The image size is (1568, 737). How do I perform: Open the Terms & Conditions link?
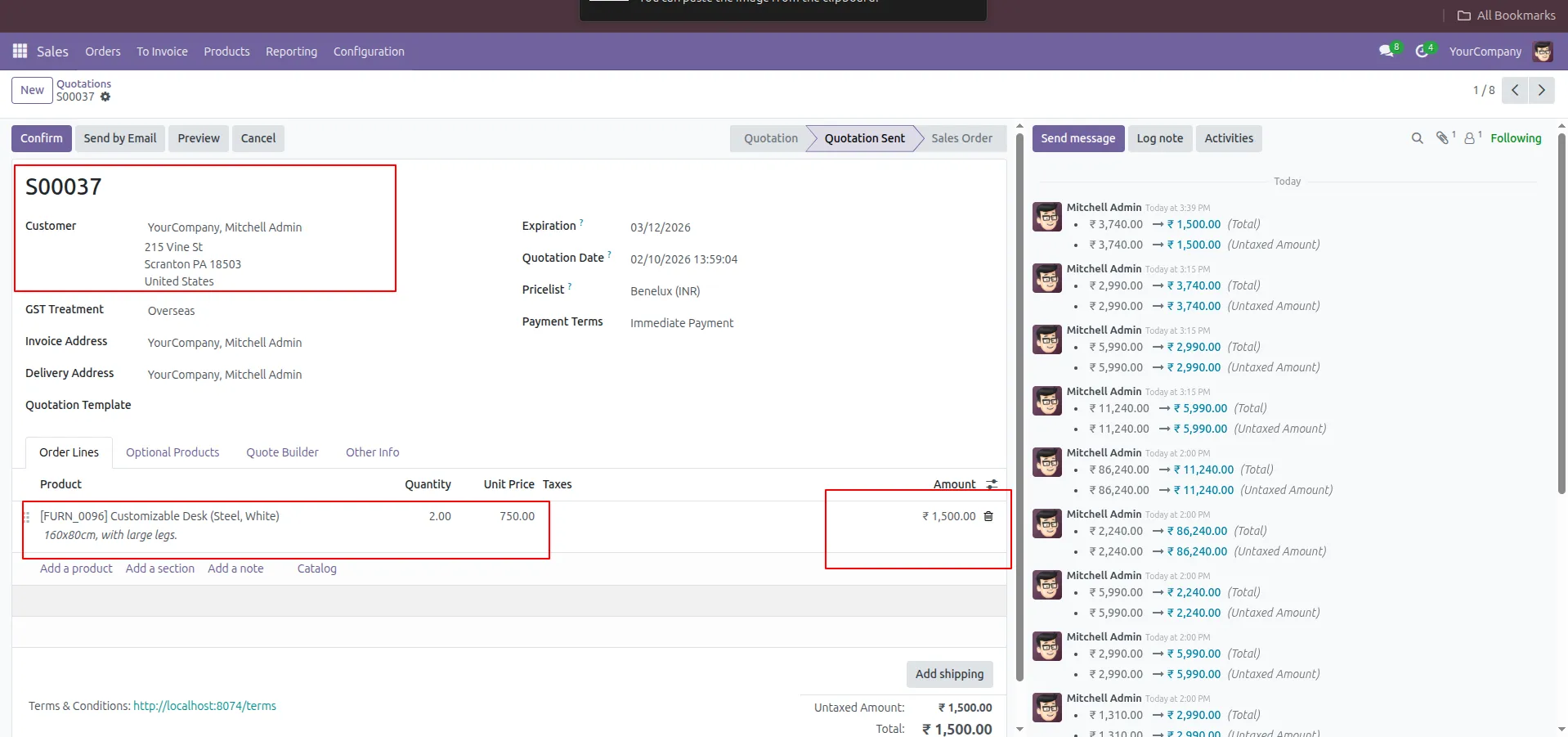pyautogui.click(x=204, y=706)
